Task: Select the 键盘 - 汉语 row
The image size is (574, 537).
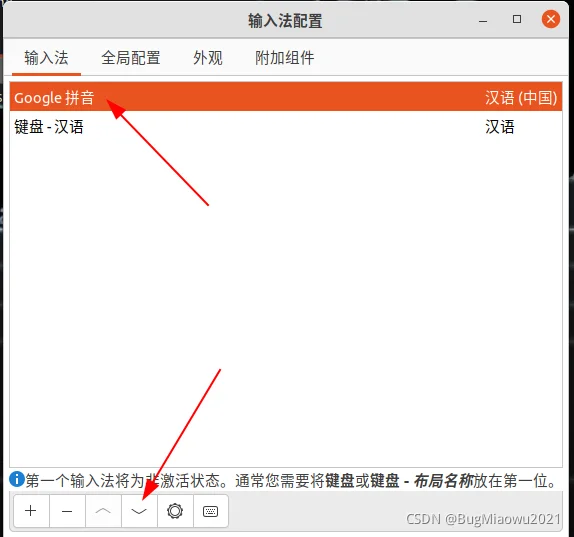Action: point(286,127)
